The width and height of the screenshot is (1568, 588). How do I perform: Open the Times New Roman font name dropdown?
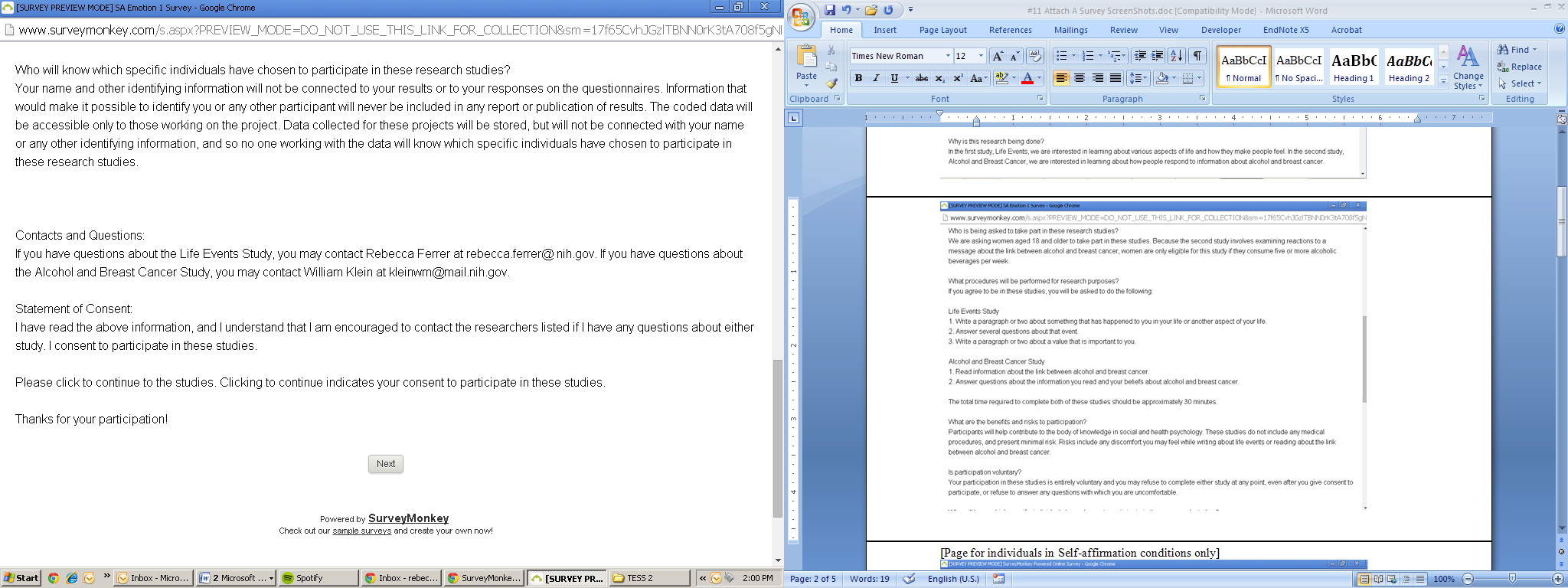948,56
